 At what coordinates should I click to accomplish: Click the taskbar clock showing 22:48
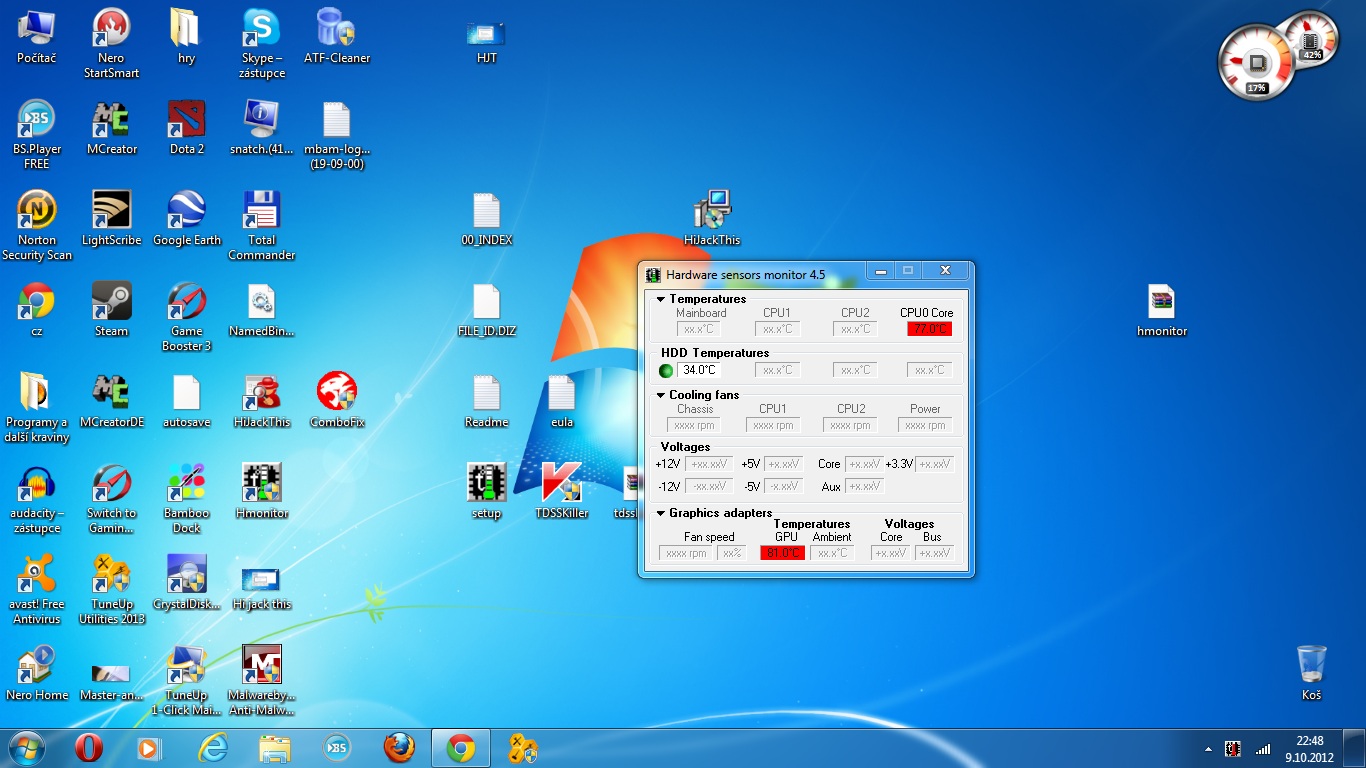pyautogui.click(x=1309, y=748)
